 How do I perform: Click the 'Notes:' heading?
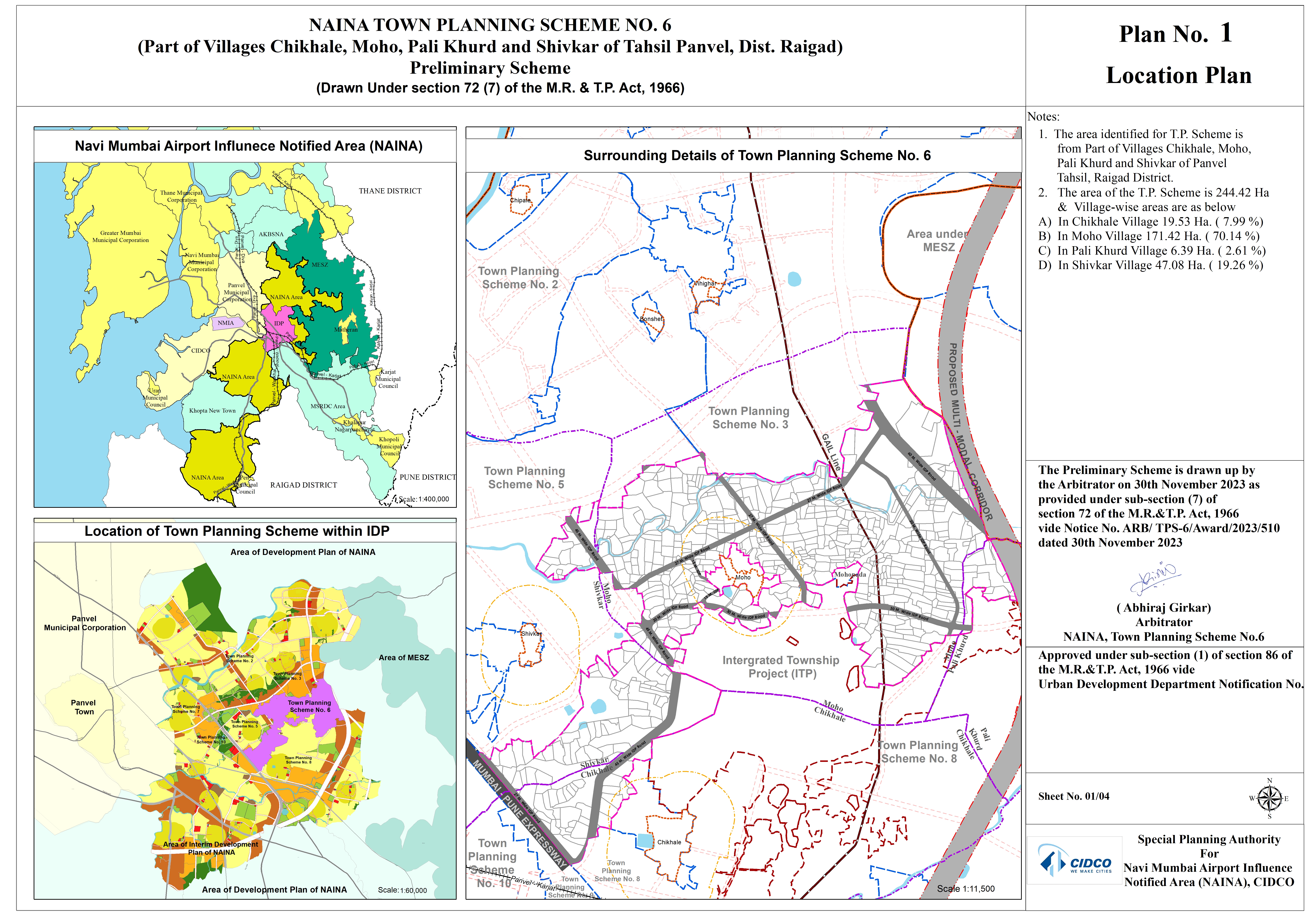point(1043,117)
